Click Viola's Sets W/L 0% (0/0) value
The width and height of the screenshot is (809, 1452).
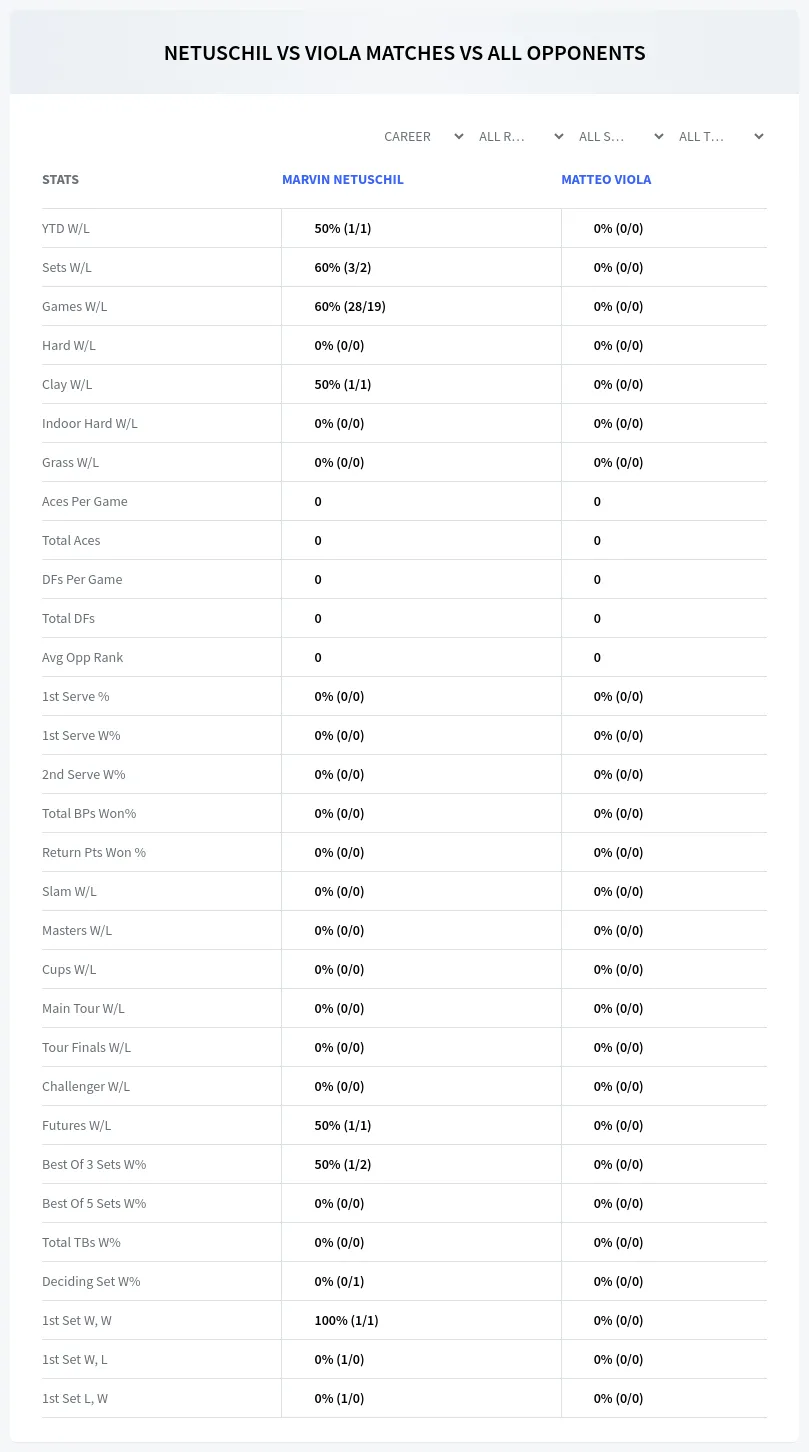click(618, 267)
